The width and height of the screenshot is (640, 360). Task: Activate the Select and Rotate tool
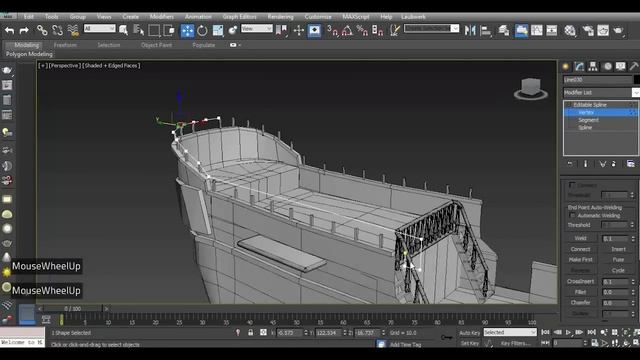pos(202,30)
